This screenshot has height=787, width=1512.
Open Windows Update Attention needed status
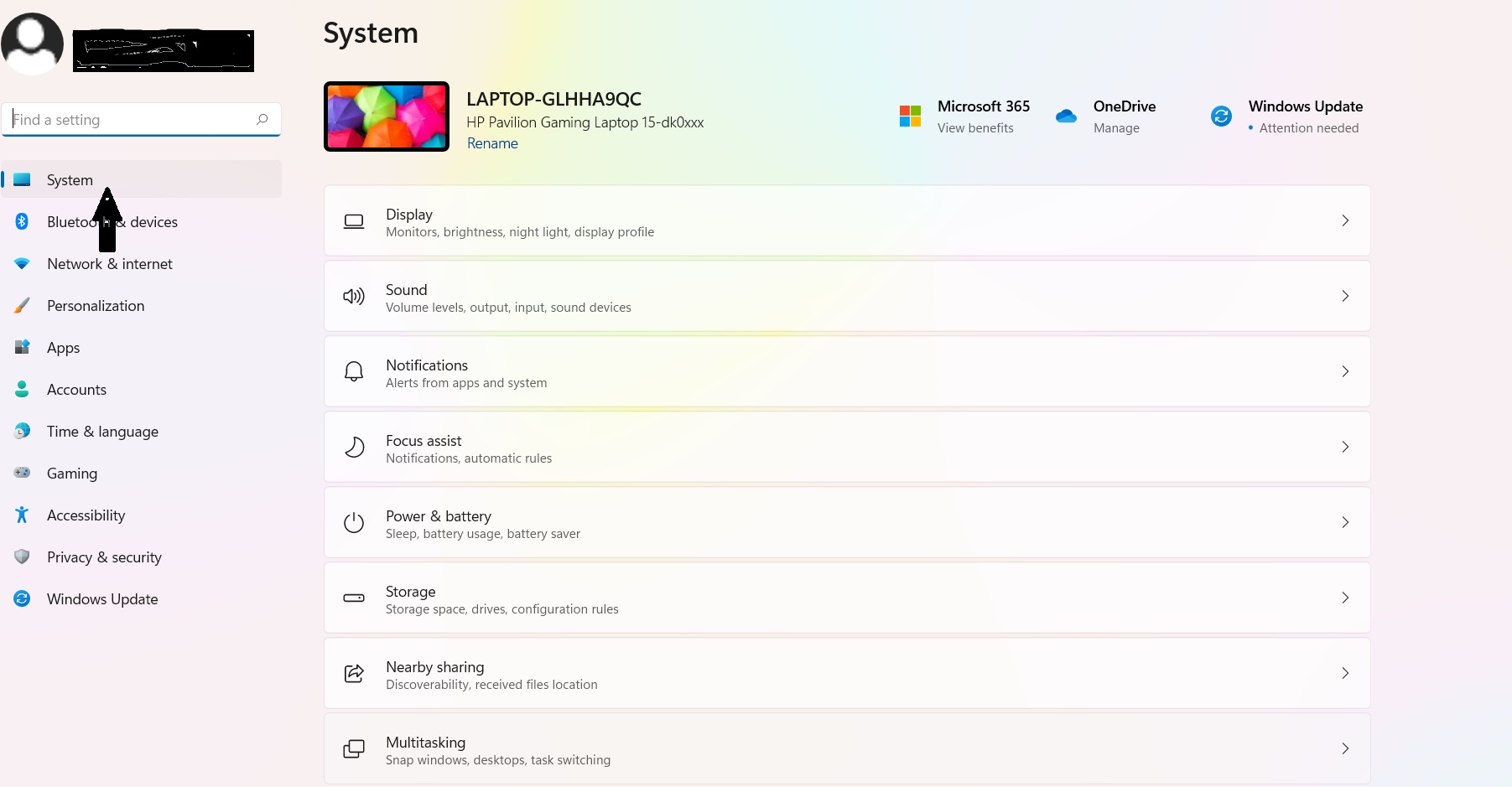(x=1307, y=128)
